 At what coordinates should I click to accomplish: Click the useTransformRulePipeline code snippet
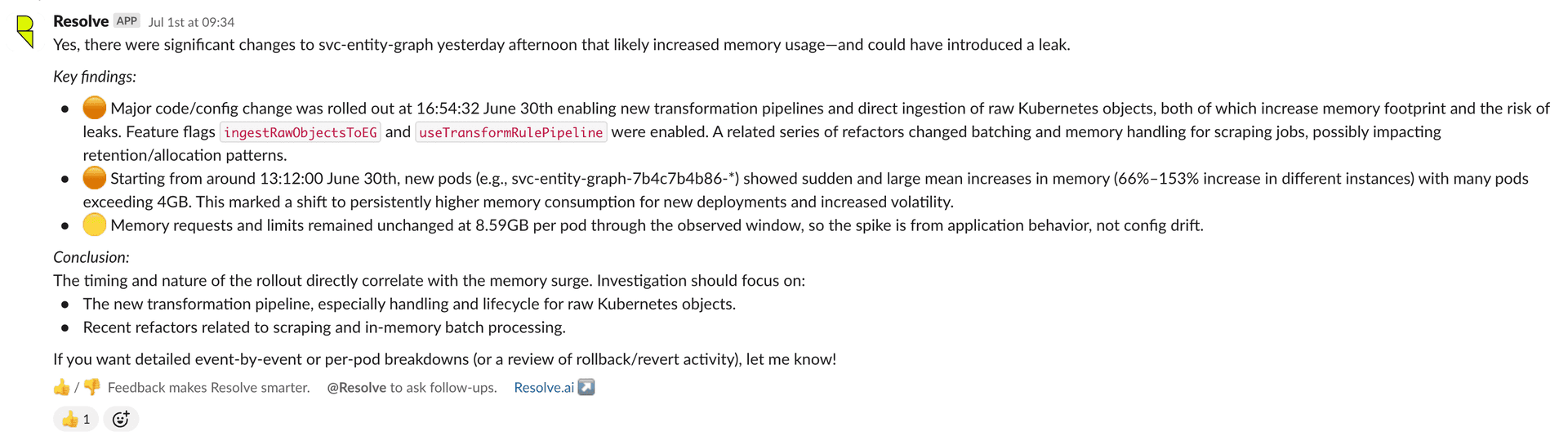click(511, 132)
